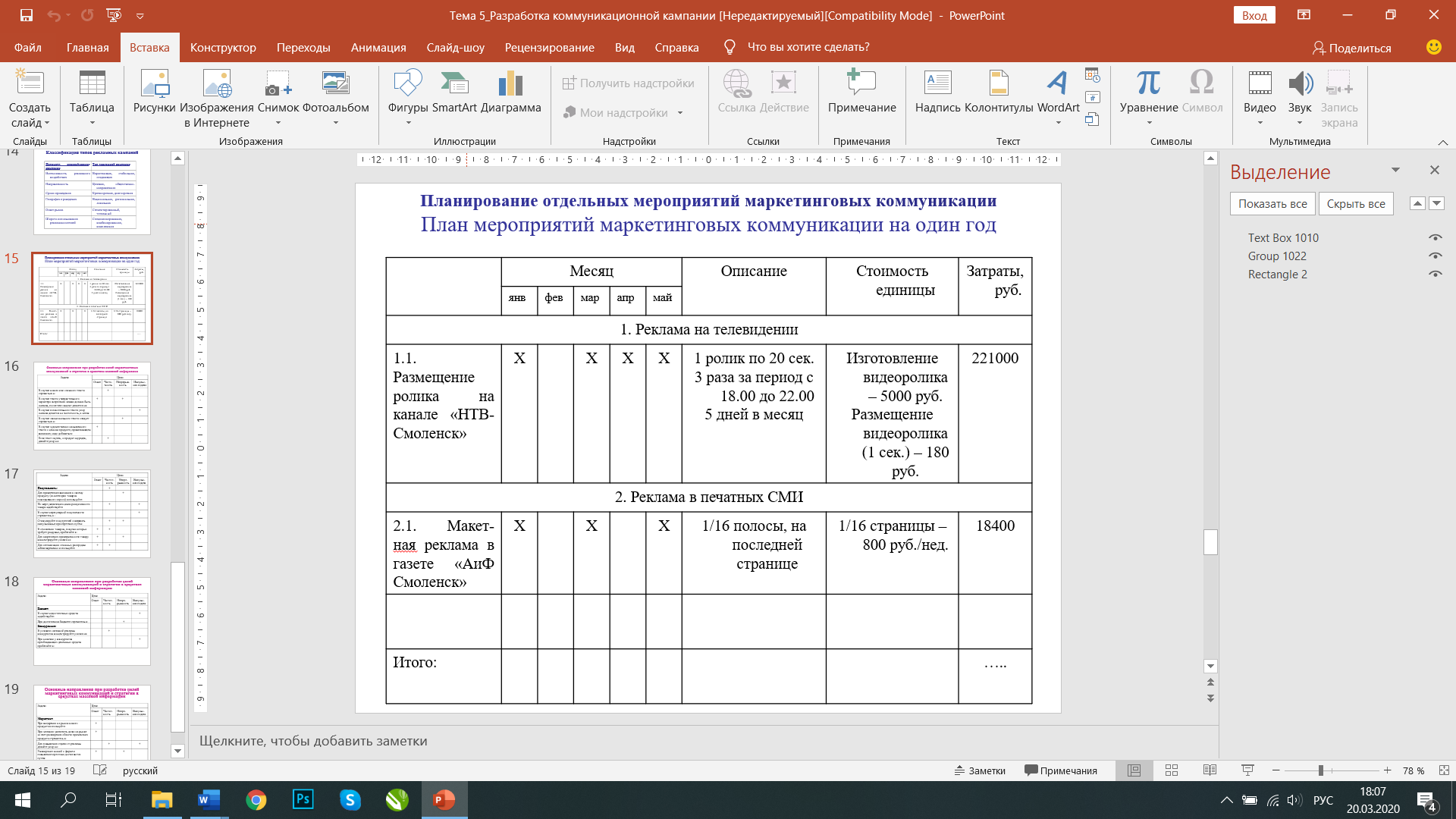This screenshot has height=819, width=1456.
Task: Click Что вы хотите сделать search box
Action: point(808,47)
